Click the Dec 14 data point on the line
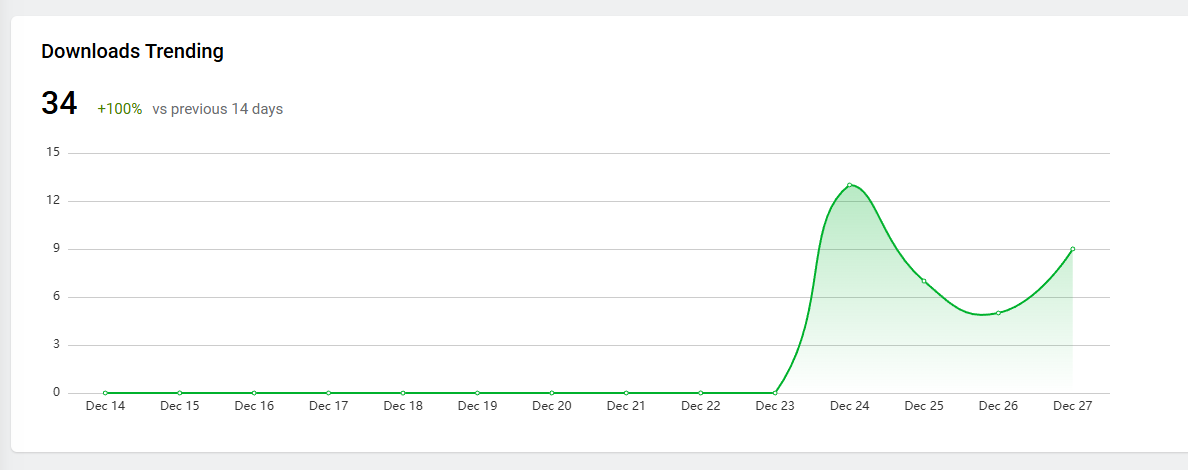1188x470 pixels. (x=105, y=393)
